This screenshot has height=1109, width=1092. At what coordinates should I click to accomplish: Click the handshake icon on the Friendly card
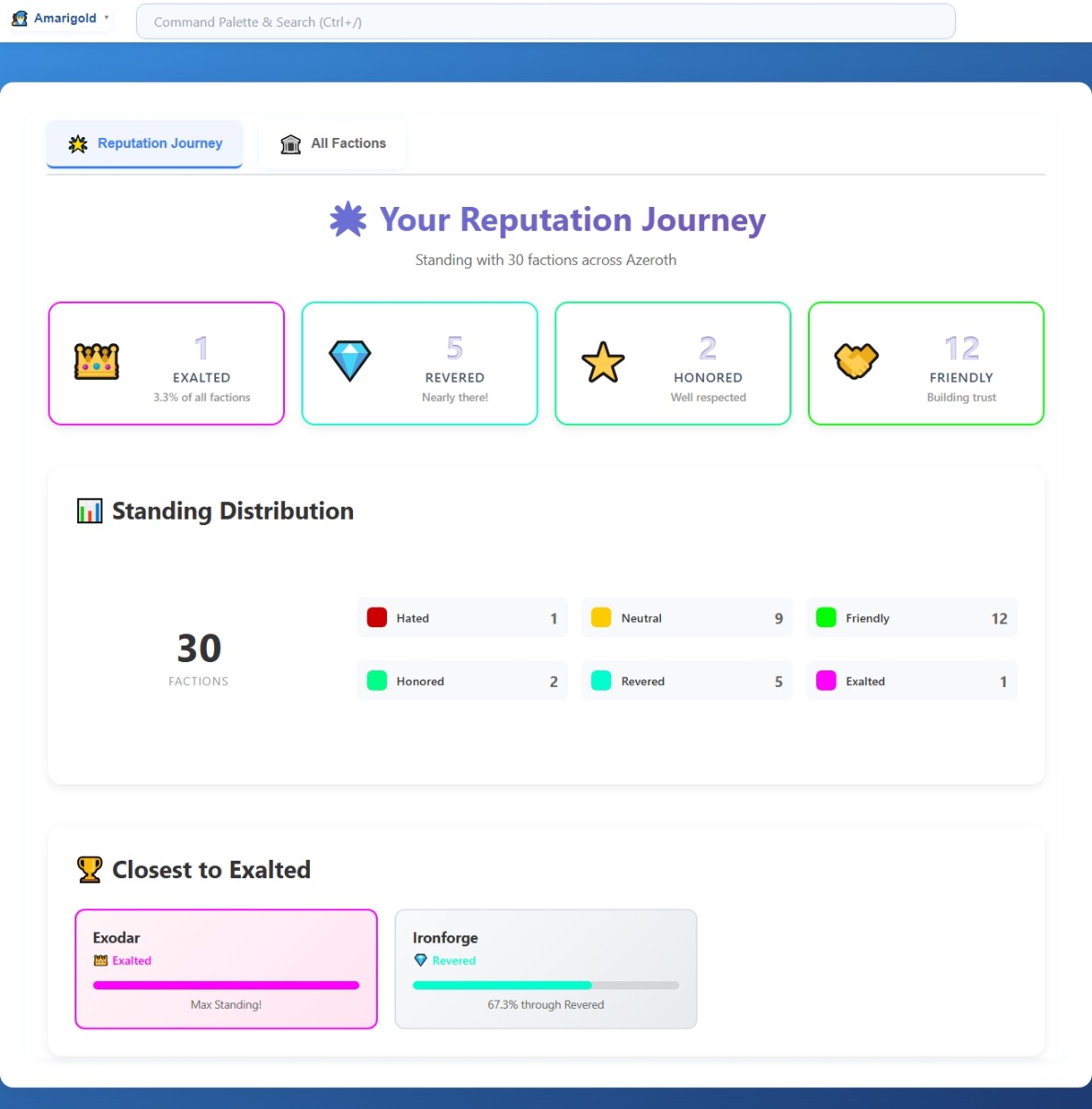(x=857, y=360)
